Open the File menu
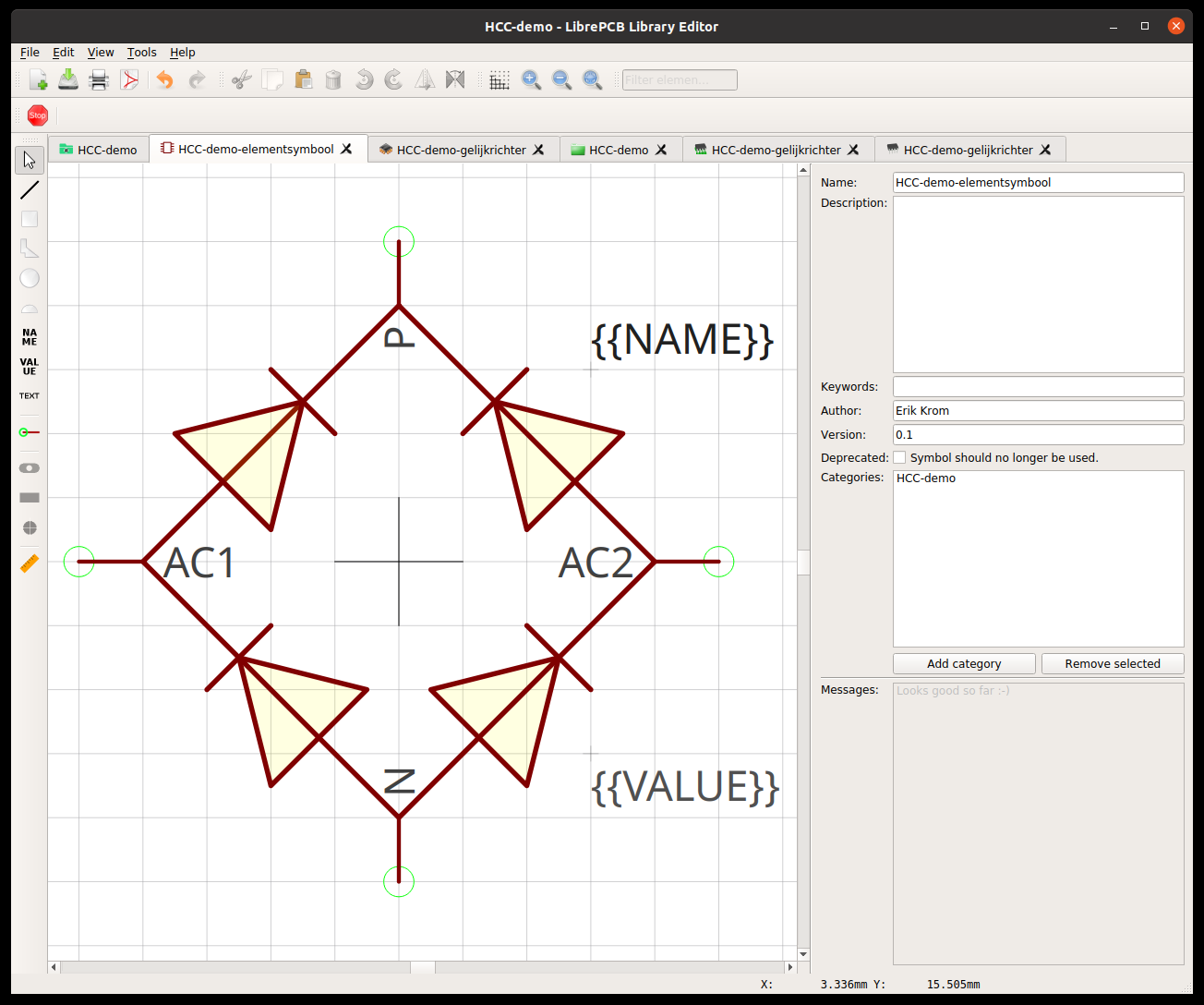Screen dimensions: 1204x1005 click(30, 53)
